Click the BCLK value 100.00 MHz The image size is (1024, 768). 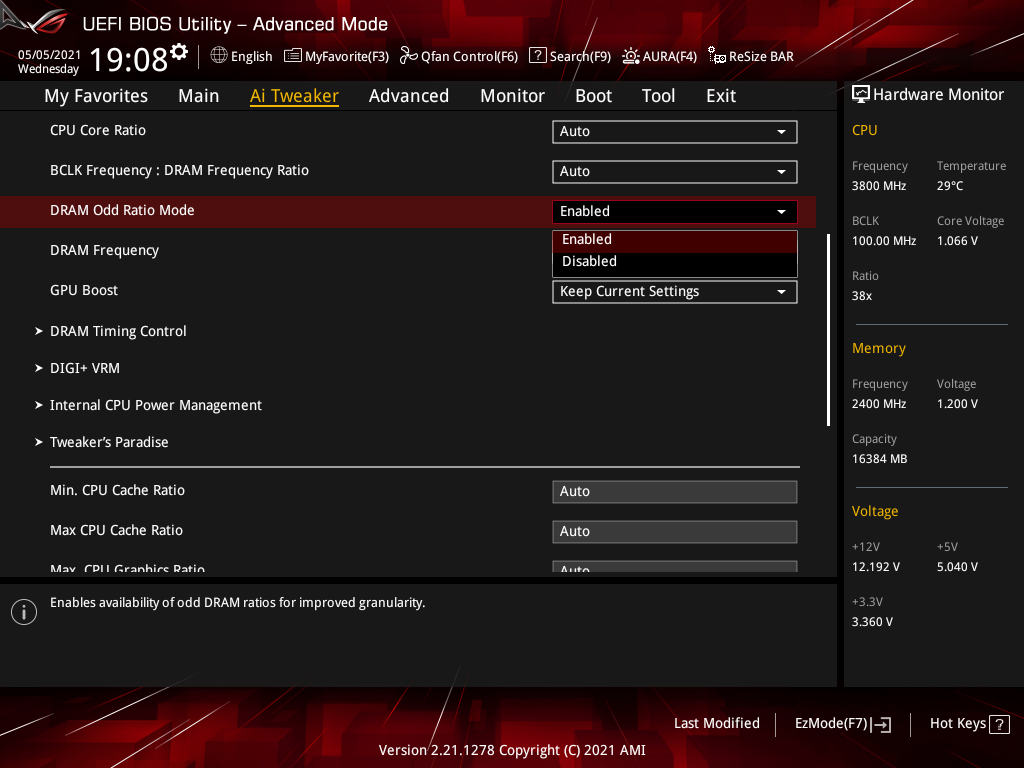pyautogui.click(x=884, y=241)
